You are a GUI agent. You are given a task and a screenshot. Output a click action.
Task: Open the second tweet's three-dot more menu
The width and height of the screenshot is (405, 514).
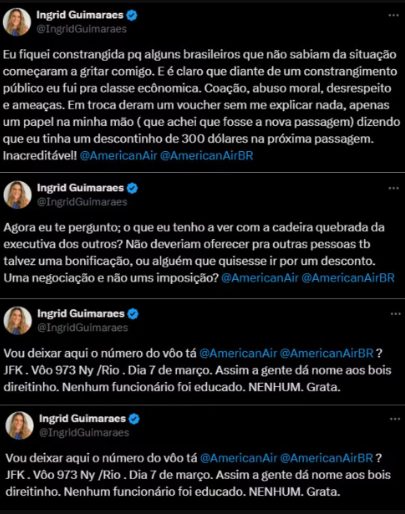tap(394, 188)
